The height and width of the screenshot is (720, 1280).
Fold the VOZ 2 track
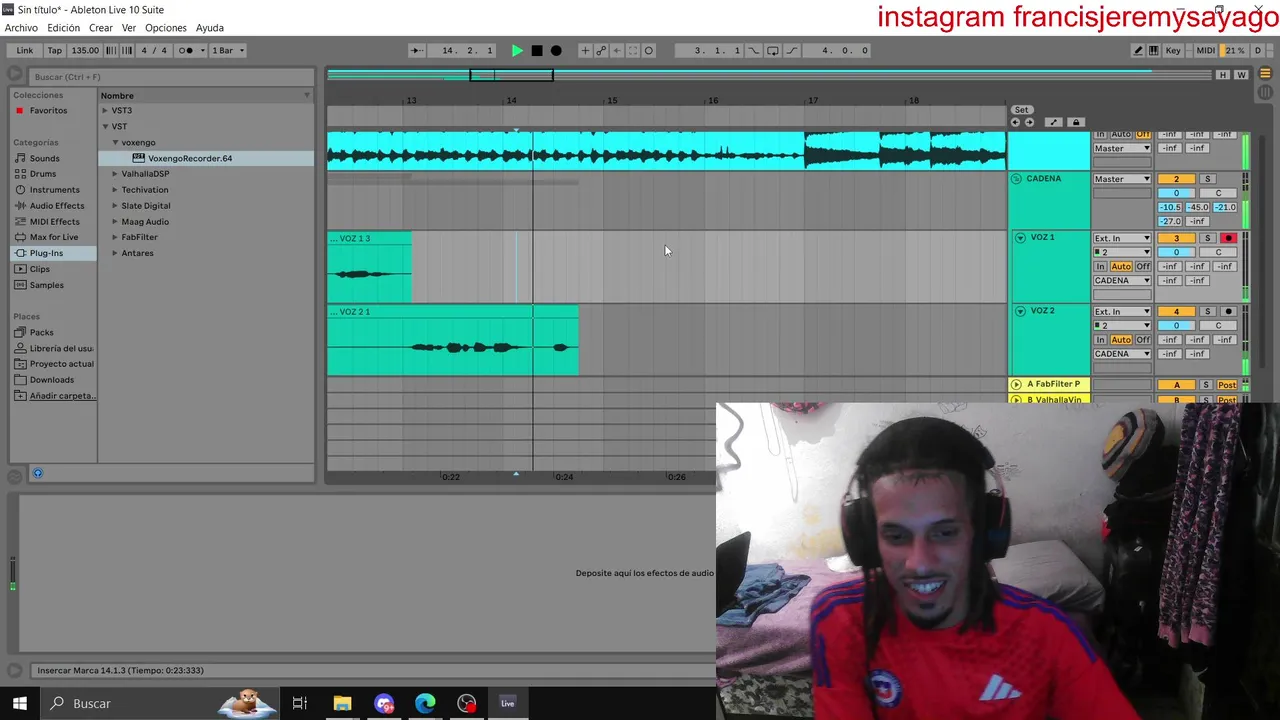tap(1020, 311)
